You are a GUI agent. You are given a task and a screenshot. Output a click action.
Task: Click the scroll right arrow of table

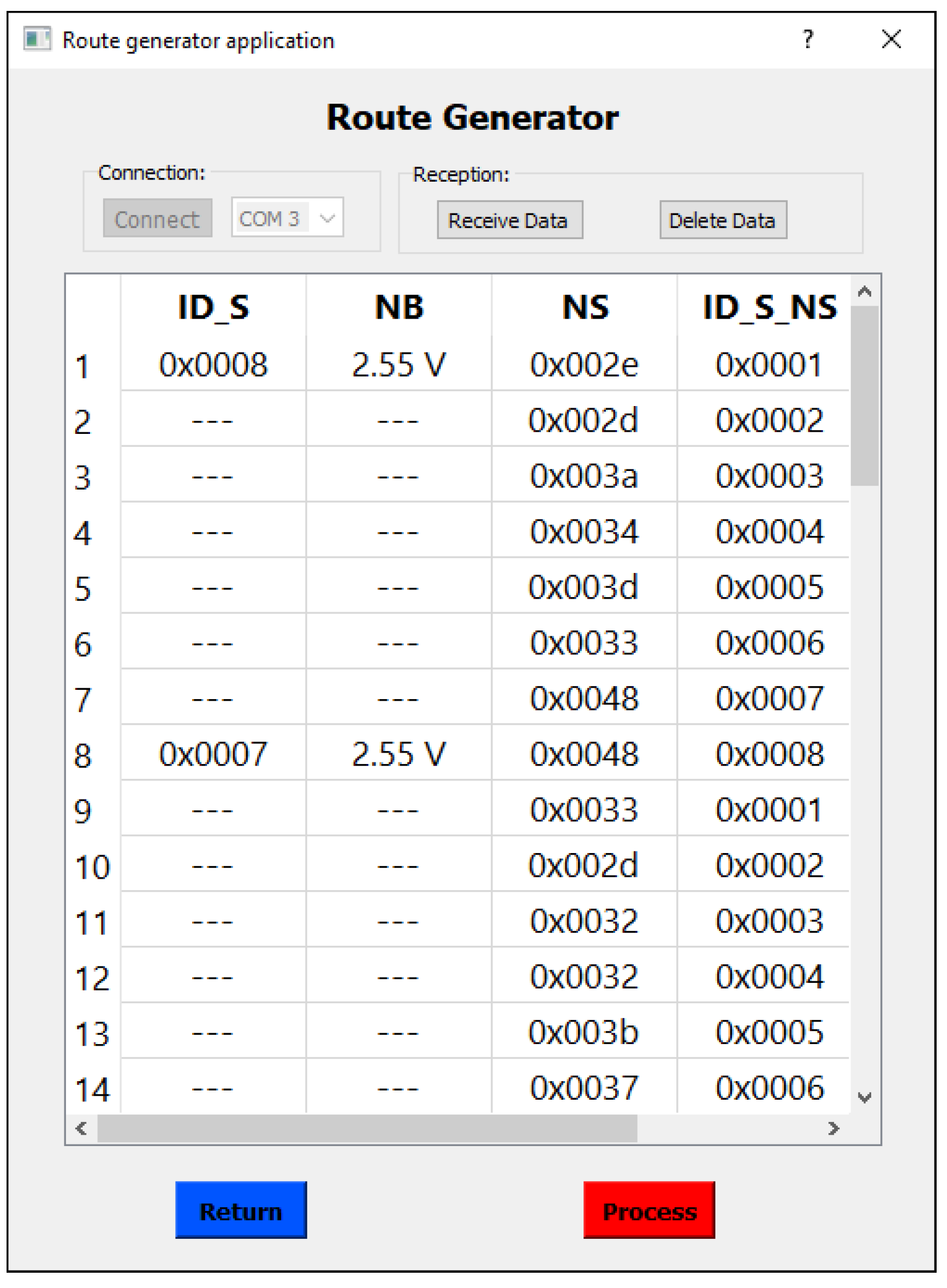(833, 1128)
